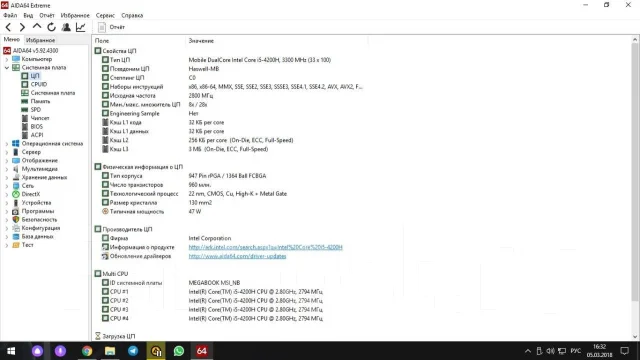Select SPD in the tree
Image resolution: width=640 pixels, height=360 pixels.
(36, 110)
